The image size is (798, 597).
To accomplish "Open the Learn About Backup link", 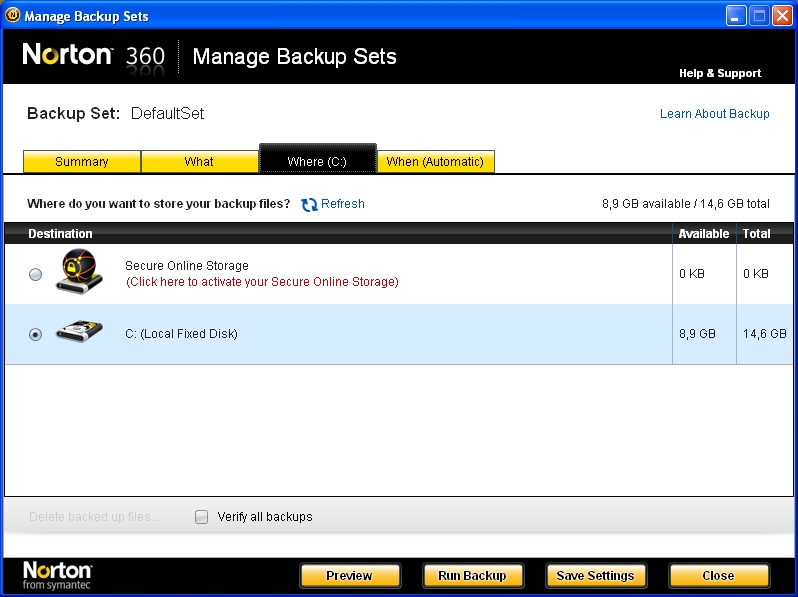I will coord(715,113).
